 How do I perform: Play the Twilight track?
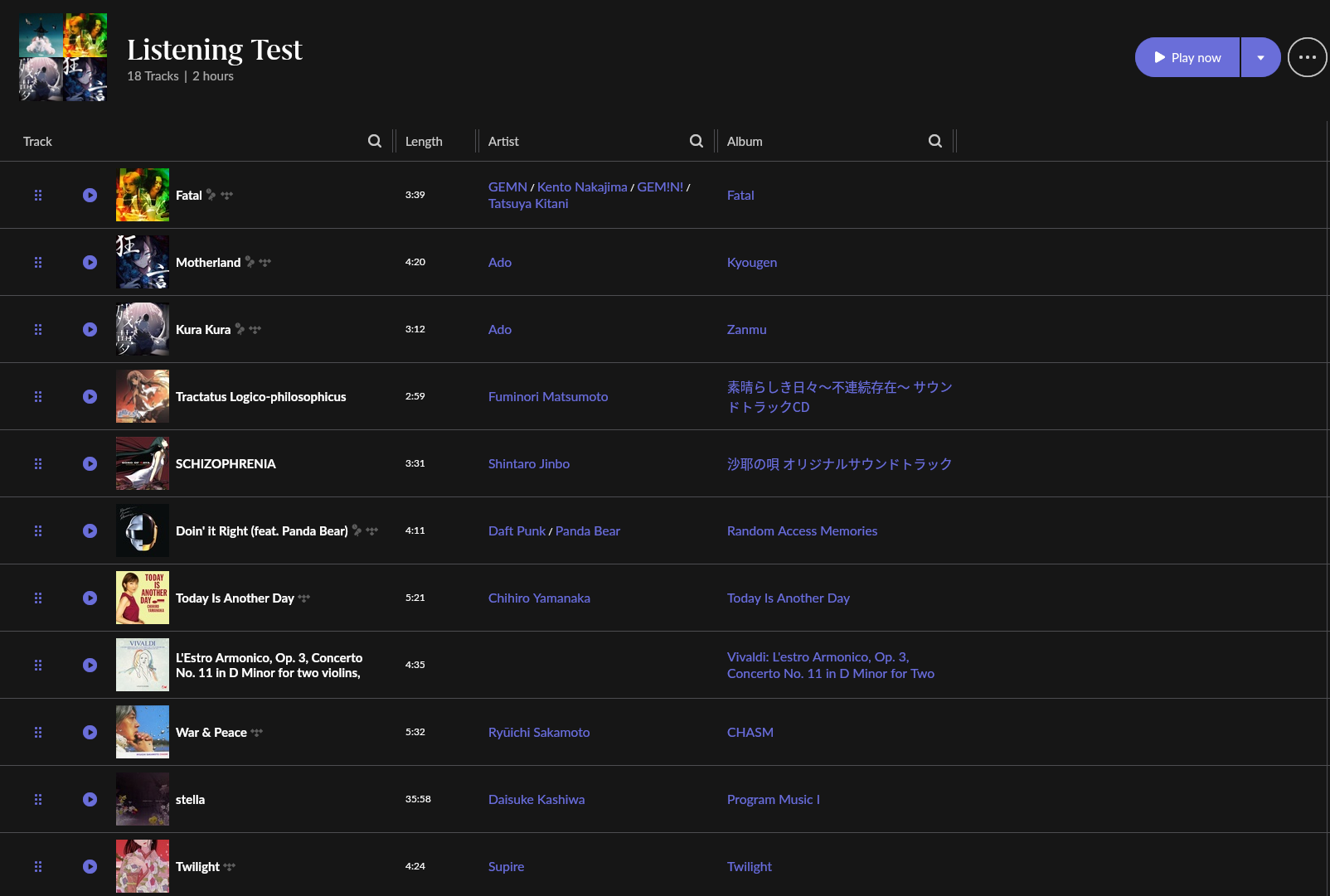[90, 867]
